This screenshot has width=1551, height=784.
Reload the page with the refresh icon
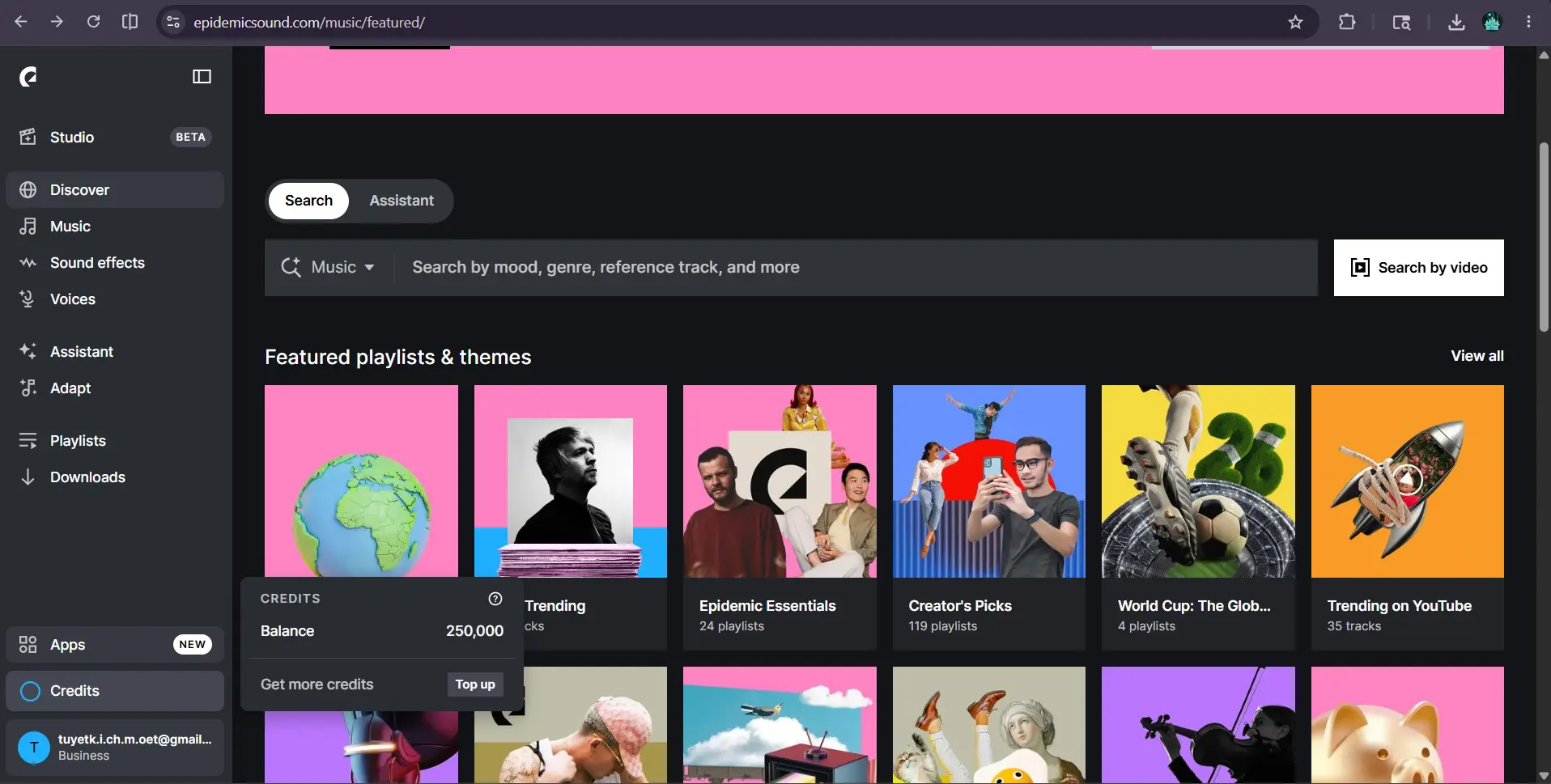(x=93, y=22)
